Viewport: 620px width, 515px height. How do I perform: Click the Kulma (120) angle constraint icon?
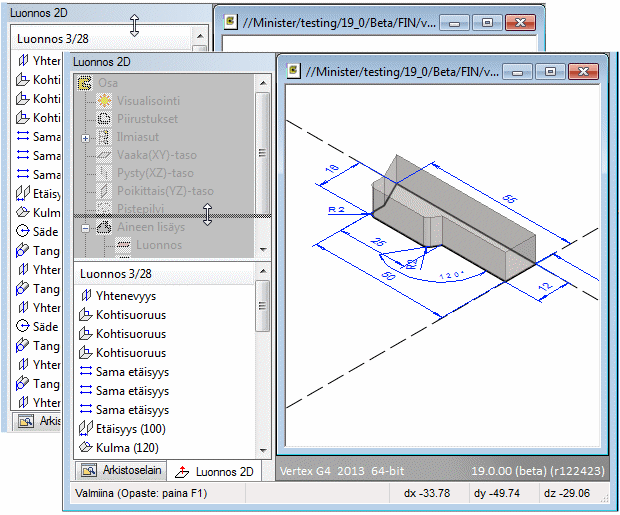click(84, 448)
